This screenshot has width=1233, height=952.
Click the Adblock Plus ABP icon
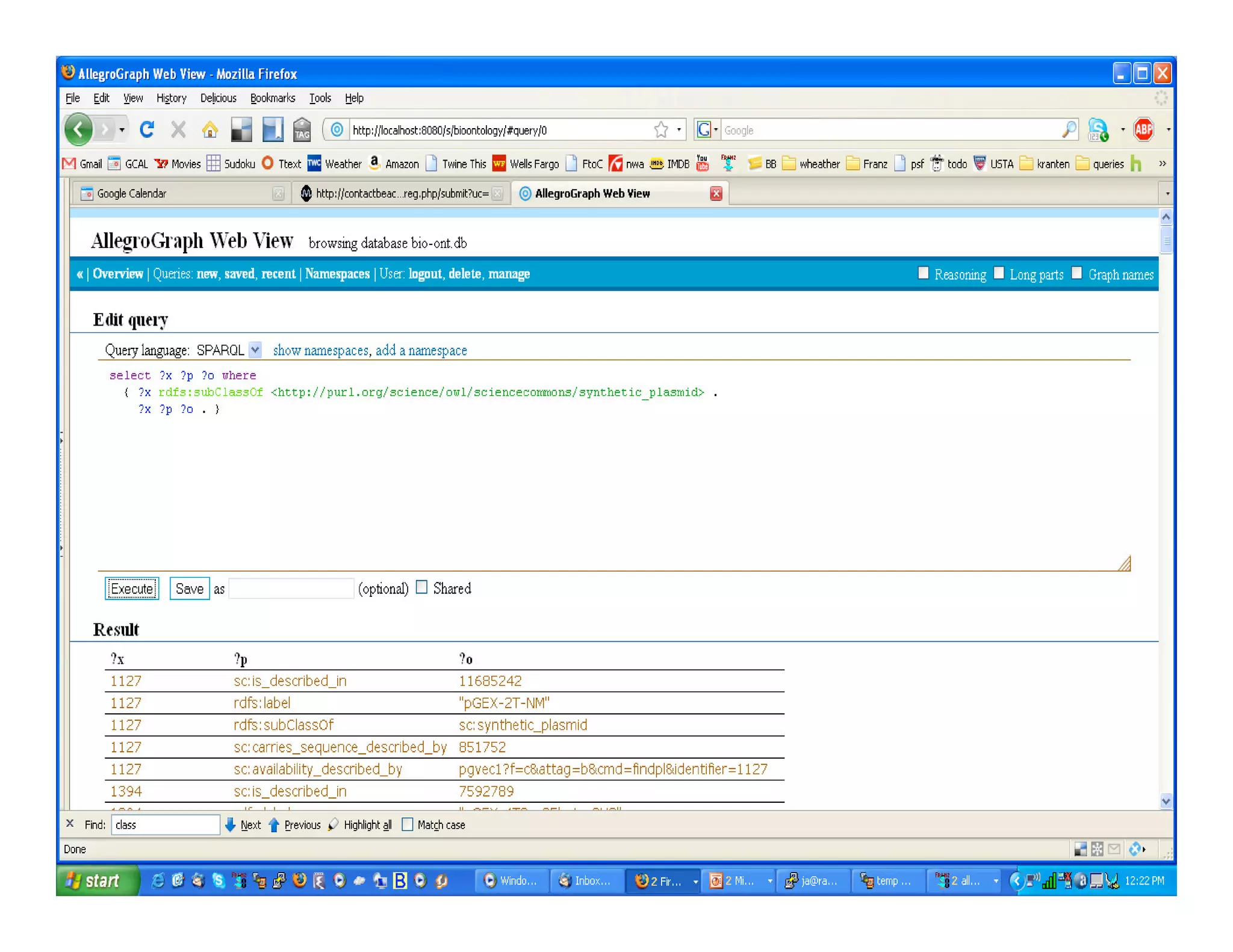[1143, 129]
